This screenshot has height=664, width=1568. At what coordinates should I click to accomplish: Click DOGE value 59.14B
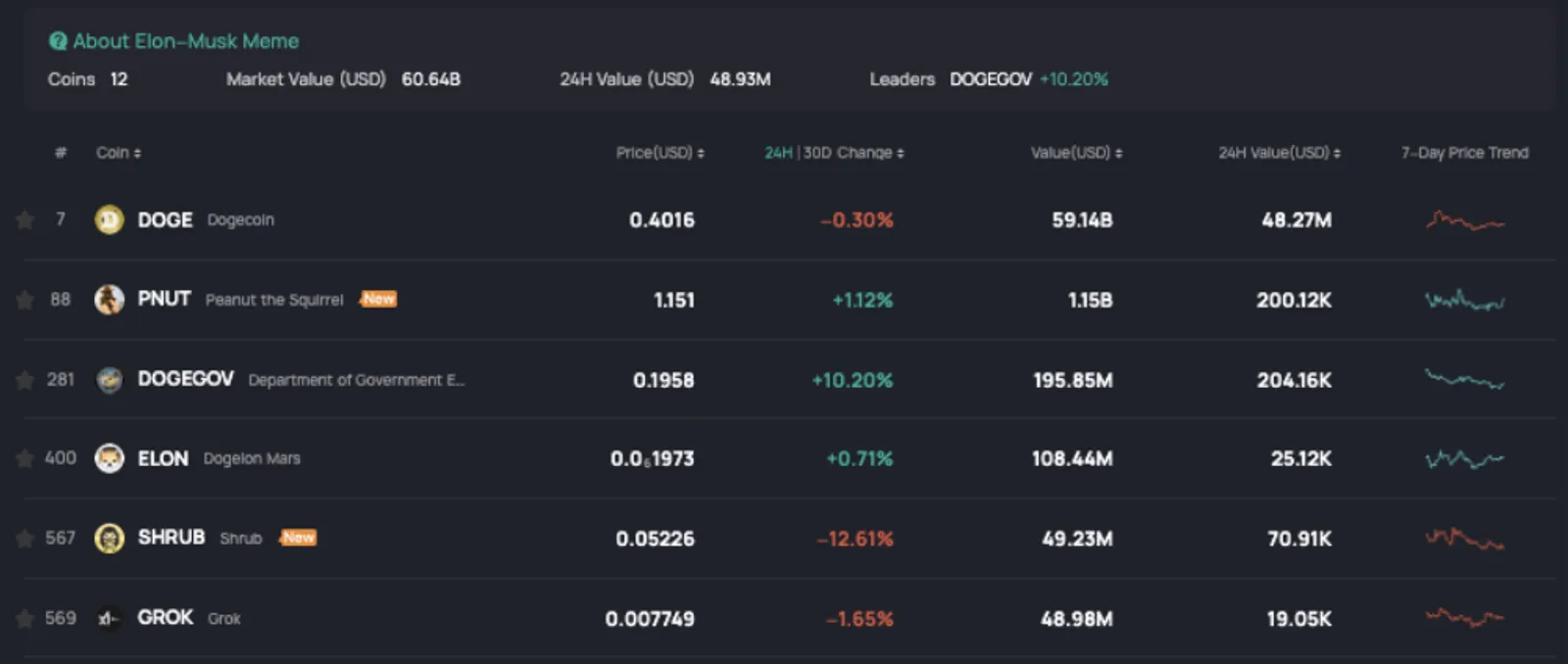coord(1082,220)
